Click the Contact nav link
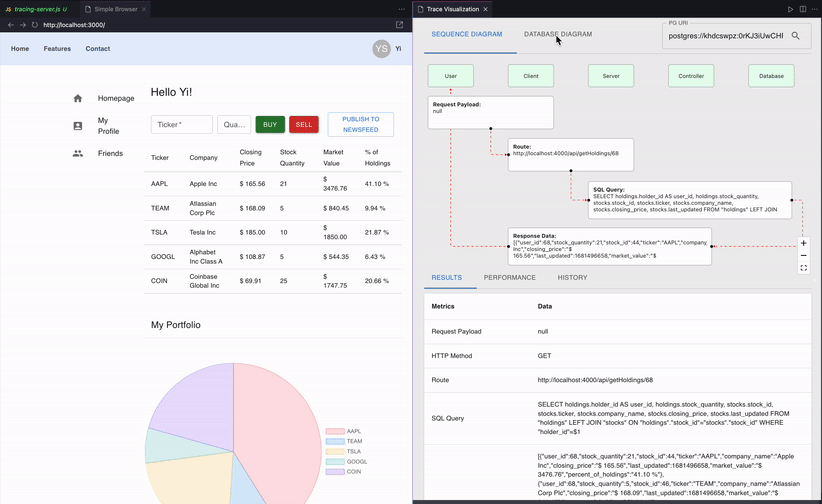 click(x=98, y=49)
